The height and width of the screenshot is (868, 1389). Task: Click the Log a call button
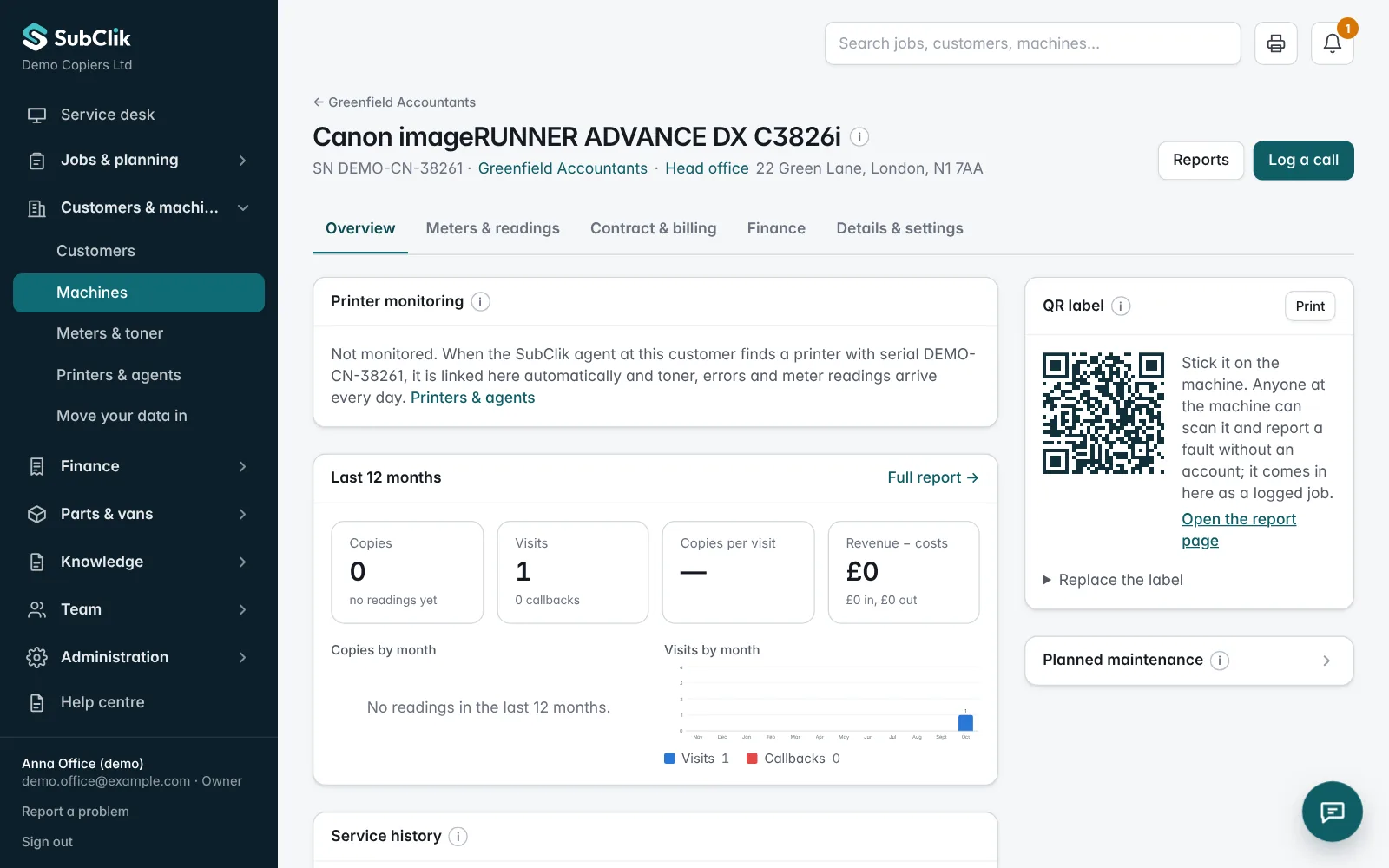[x=1303, y=161]
